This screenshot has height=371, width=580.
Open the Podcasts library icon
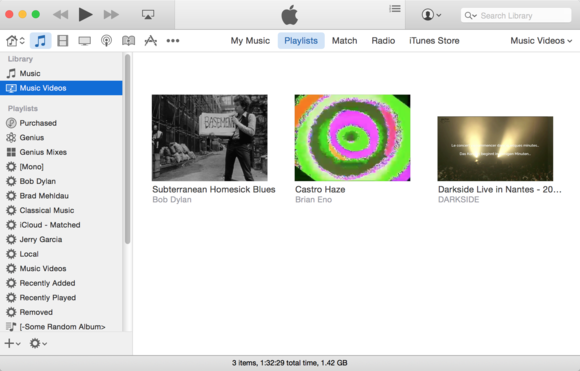pos(107,41)
